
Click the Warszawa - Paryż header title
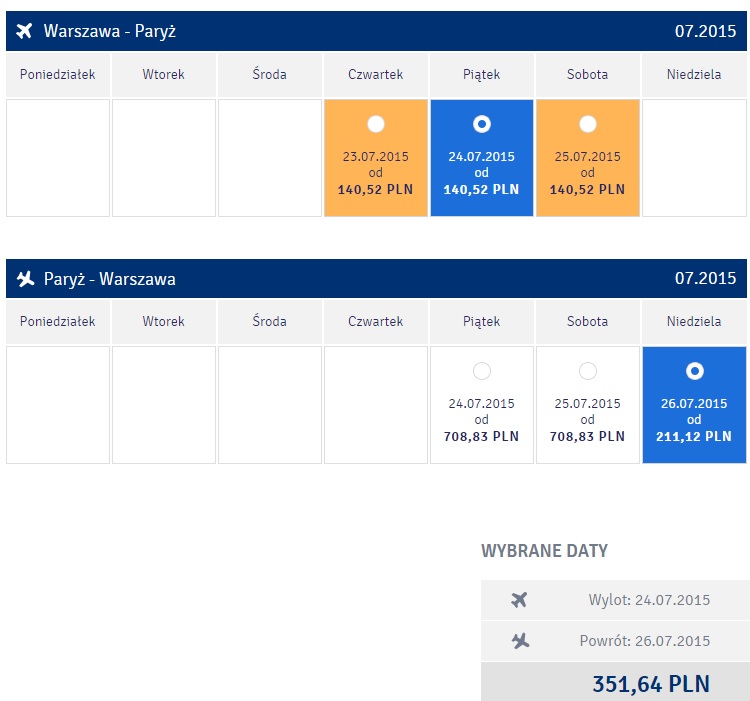coord(110,31)
